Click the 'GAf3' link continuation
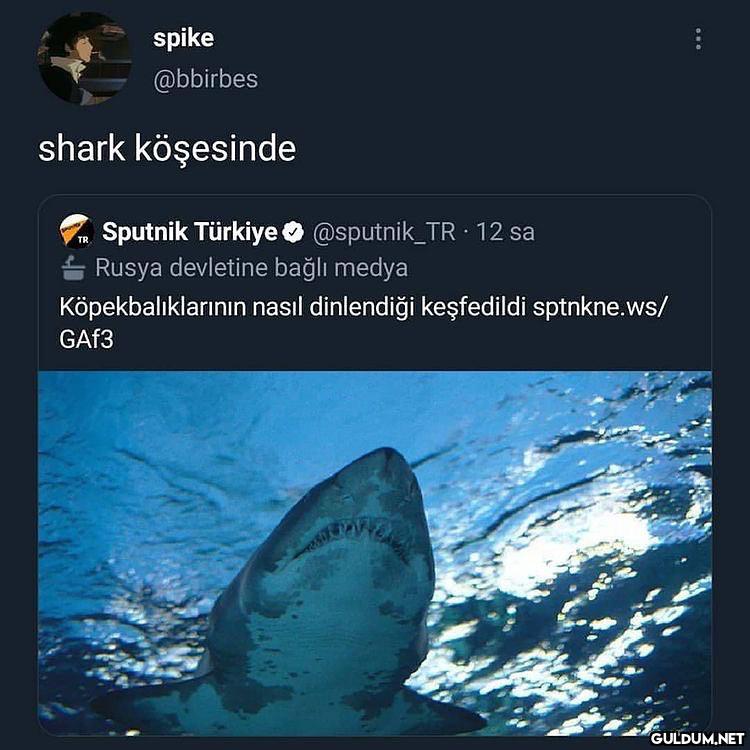750x750 pixels. point(87,340)
